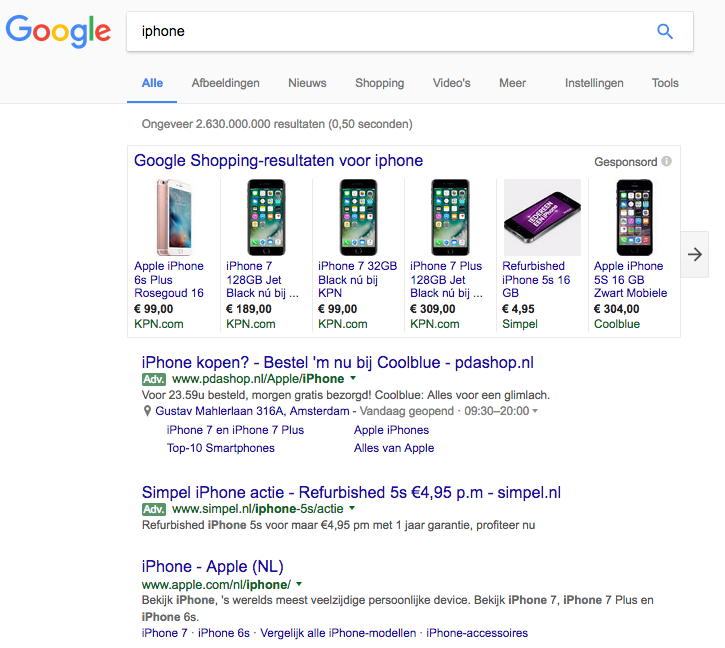The image size is (725, 648).
Task: Open the iPhone 7 sitelink under Apple result
Action: coord(164,633)
